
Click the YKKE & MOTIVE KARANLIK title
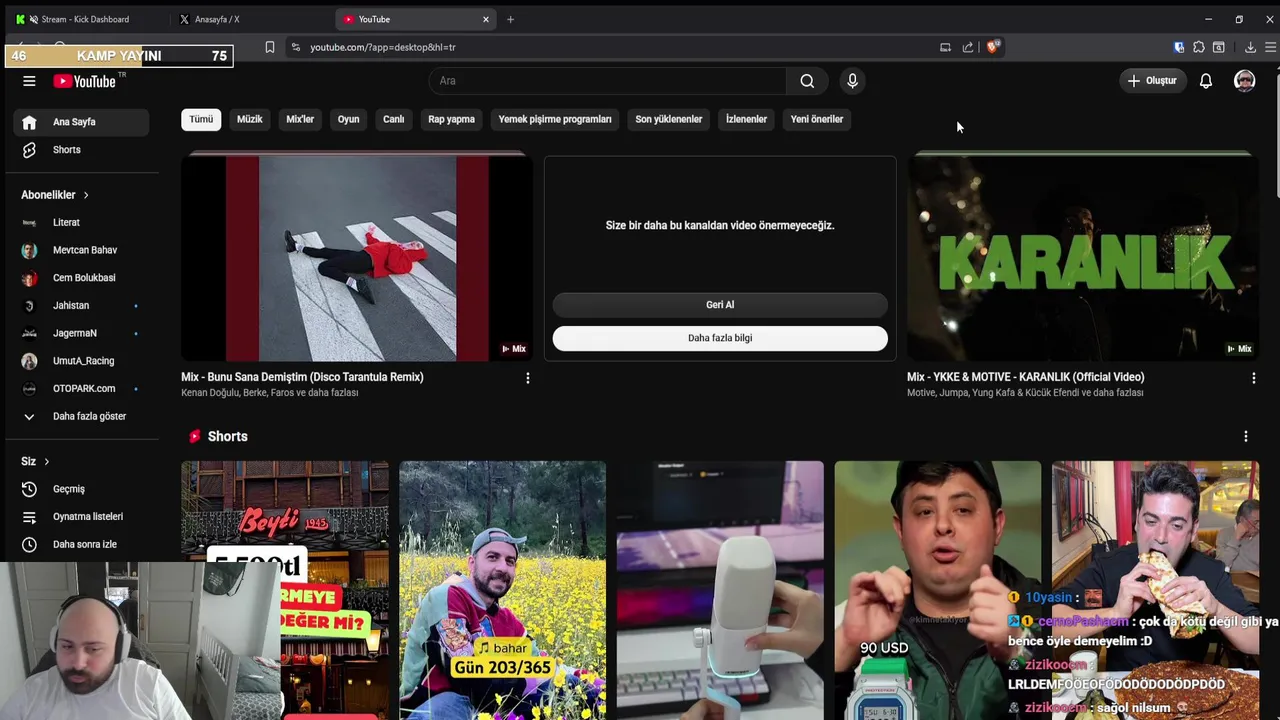(x=1025, y=377)
